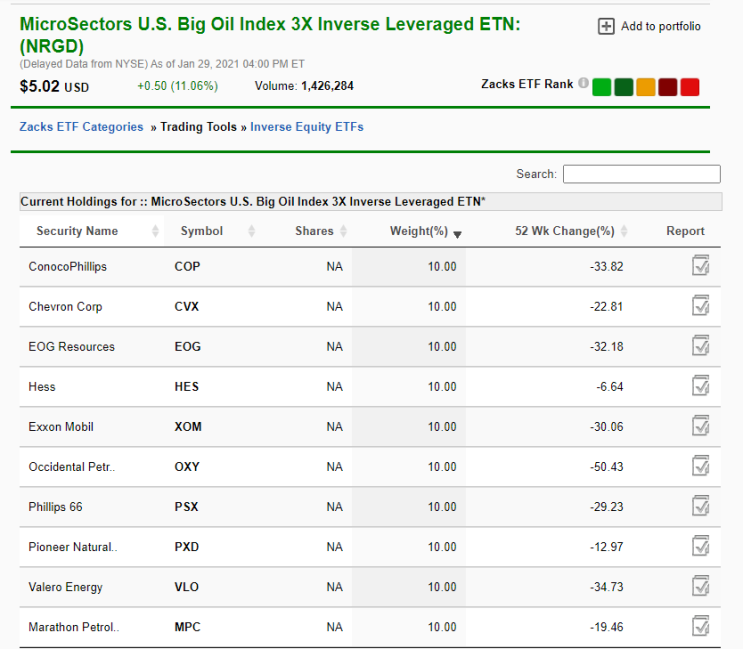Image resolution: width=743 pixels, height=649 pixels.
Task: Click the OXY ticker symbol
Action: click(187, 467)
